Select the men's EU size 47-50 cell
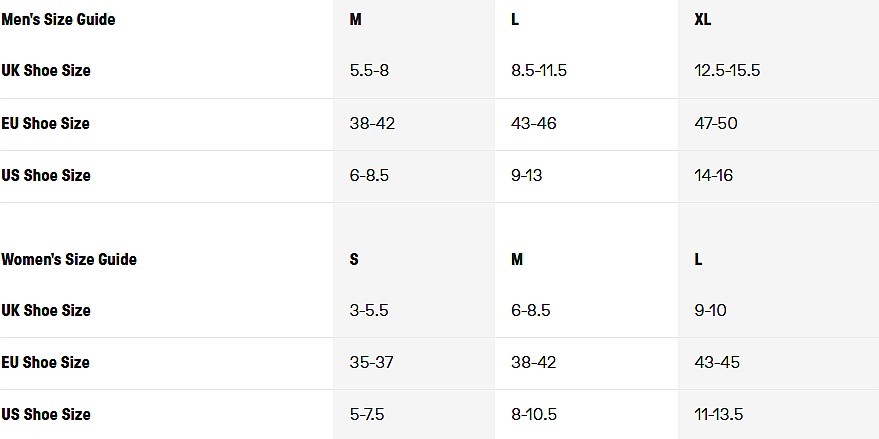This screenshot has height=439, width=879. tap(715, 123)
